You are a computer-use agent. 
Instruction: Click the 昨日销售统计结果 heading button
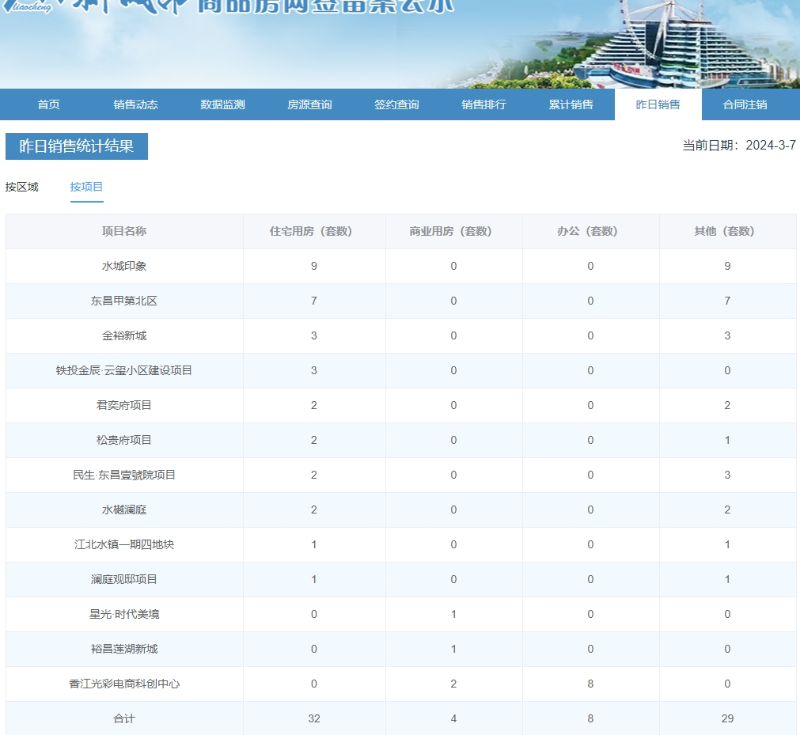click(x=76, y=147)
